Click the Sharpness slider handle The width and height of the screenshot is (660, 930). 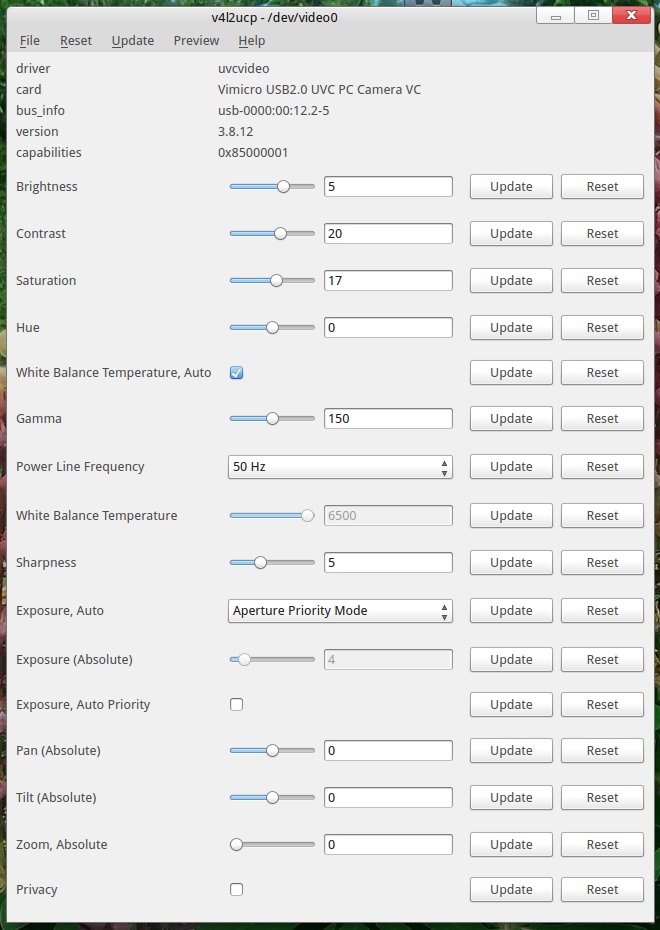[260, 563]
